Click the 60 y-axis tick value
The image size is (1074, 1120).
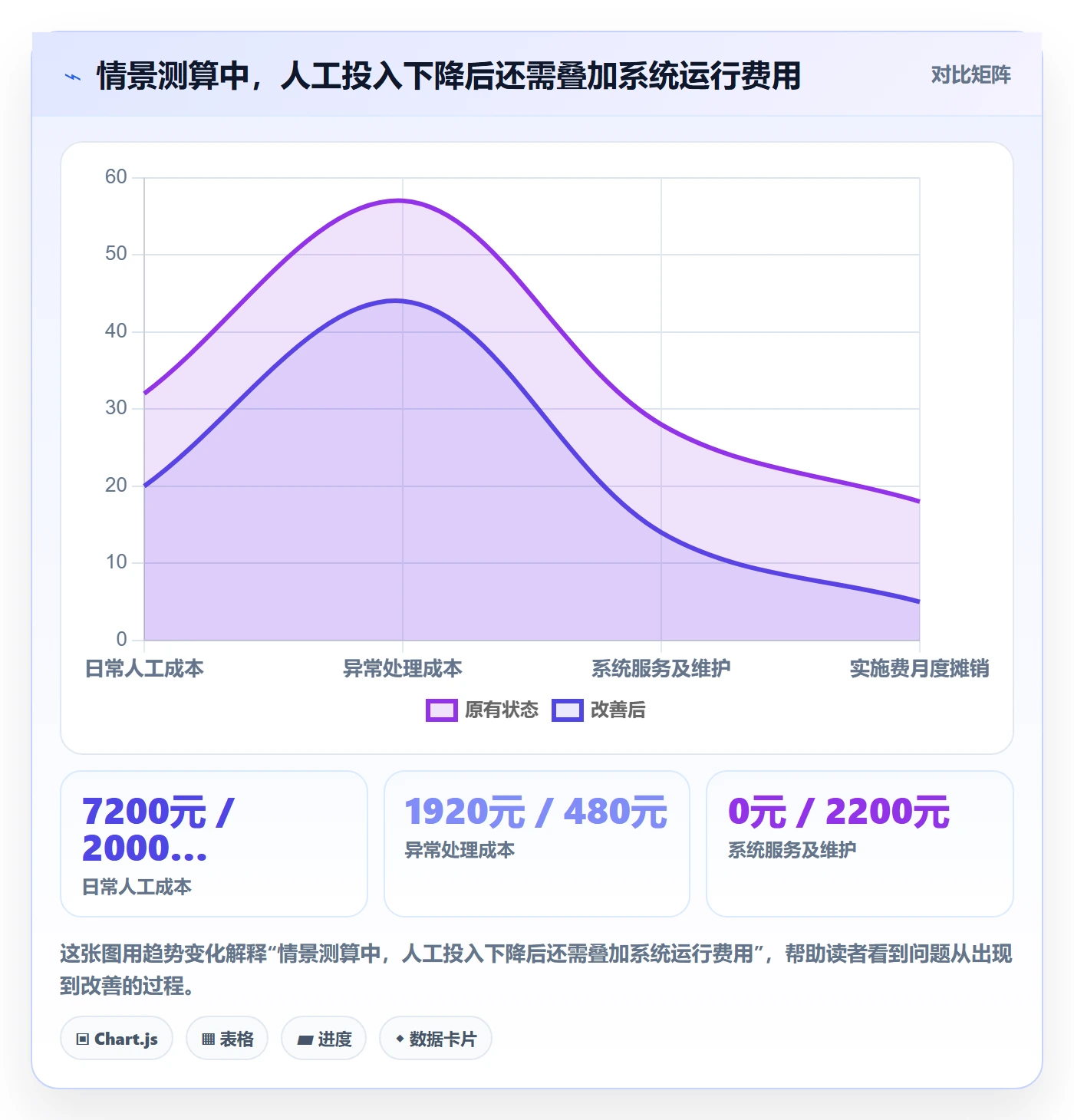click(116, 177)
